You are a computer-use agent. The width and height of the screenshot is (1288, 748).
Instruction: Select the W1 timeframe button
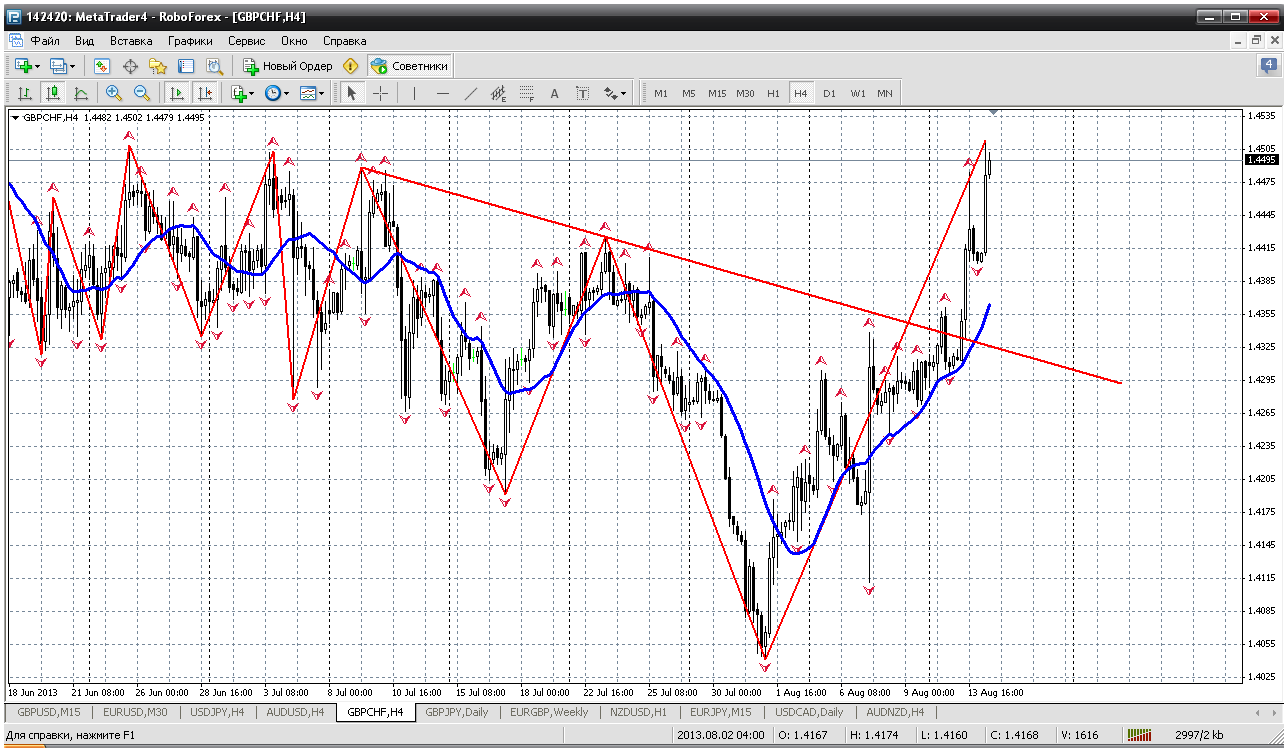click(857, 93)
